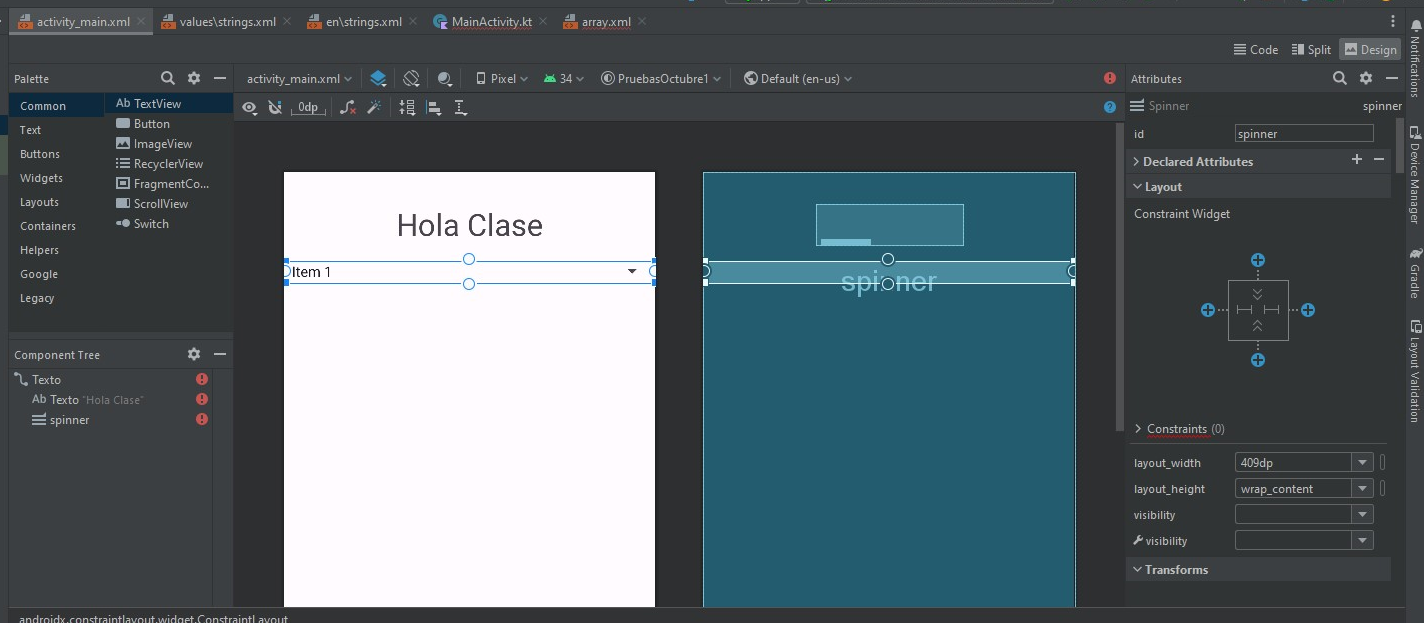Click the Infer Constraints magic wand
Viewport: 1424px width, 623px height.
pyautogui.click(x=375, y=107)
